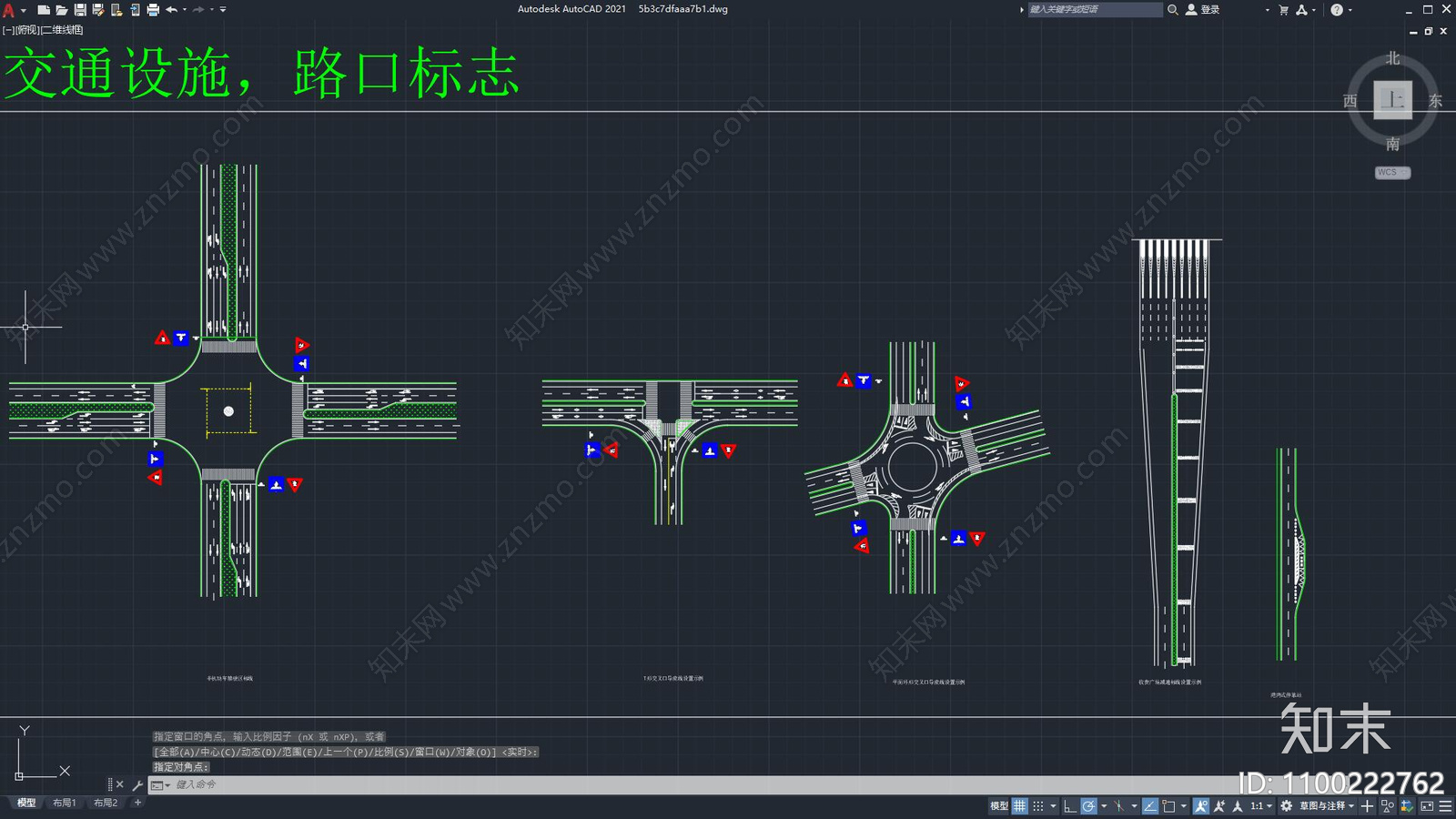
Task: Click the 俯视 view controls label
Action: 26,30
